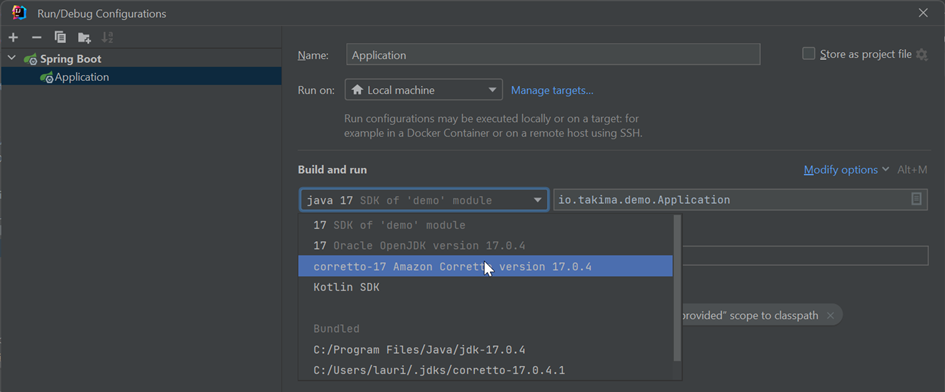Enable Store as project file checkbox
The width and height of the screenshot is (945, 392).
click(x=809, y=54)
